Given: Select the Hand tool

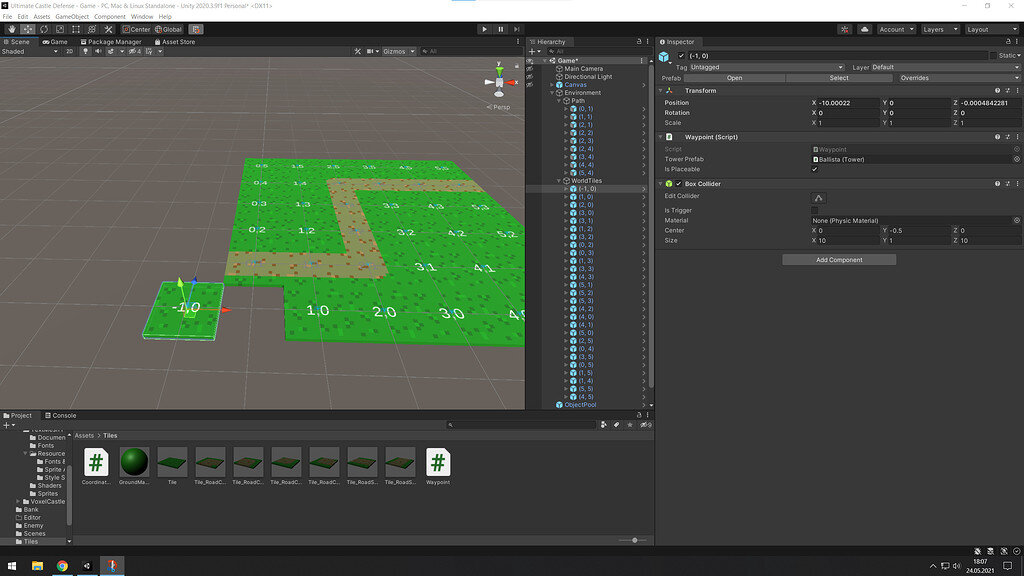Looking at the screenshot, I should tap(12, 30).
